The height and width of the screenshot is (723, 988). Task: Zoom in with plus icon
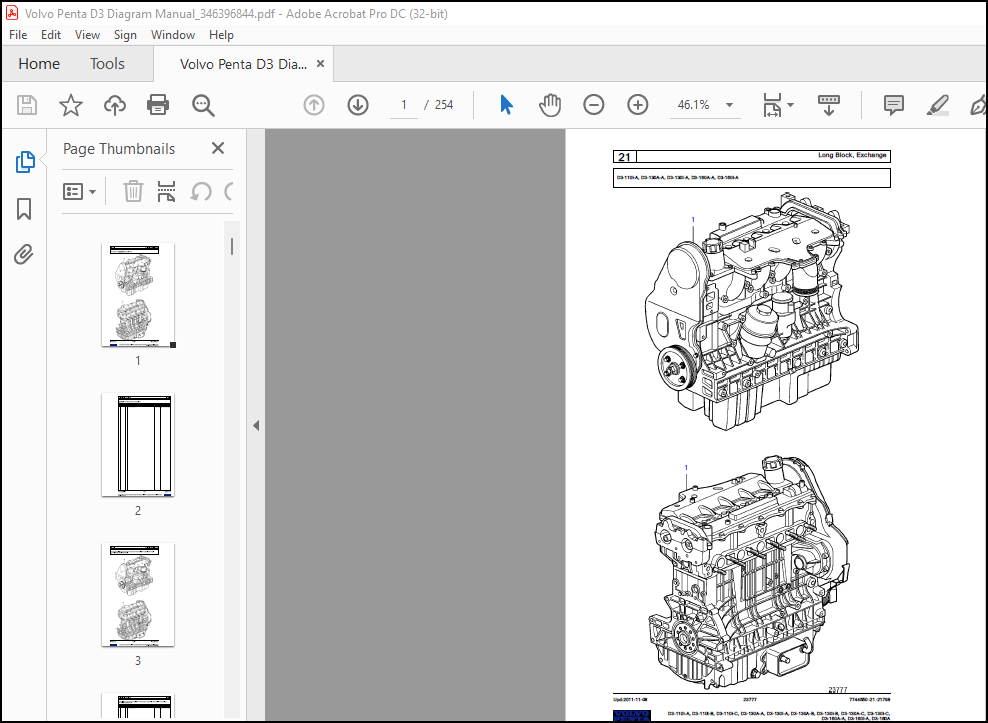point(638,105)
